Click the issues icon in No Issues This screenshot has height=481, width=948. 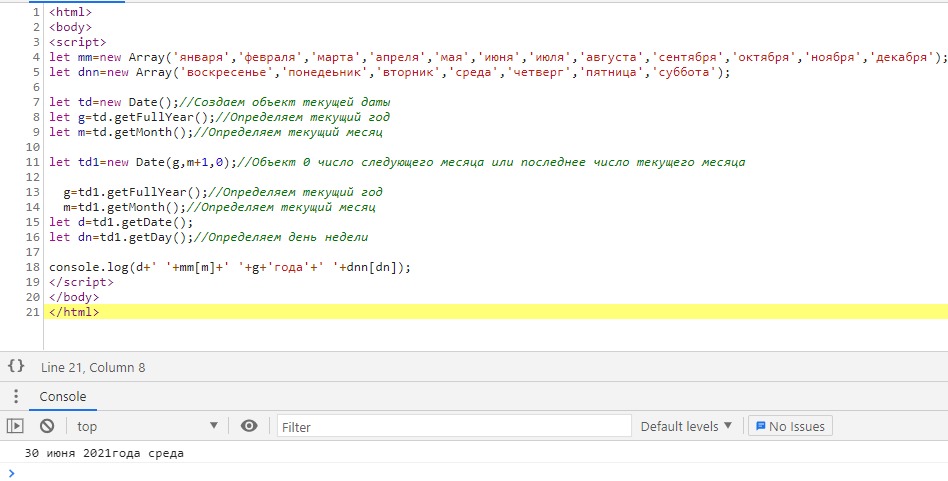(x=761, y=426)
